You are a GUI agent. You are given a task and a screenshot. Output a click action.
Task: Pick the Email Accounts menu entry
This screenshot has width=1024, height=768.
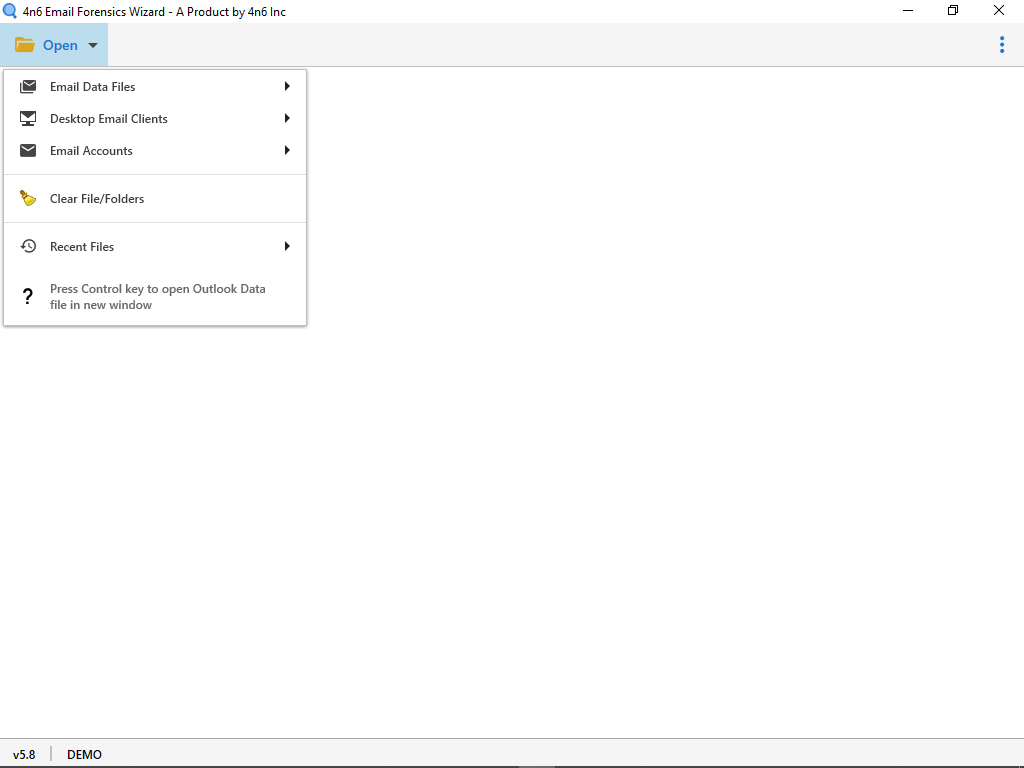(x=155, y=150)
